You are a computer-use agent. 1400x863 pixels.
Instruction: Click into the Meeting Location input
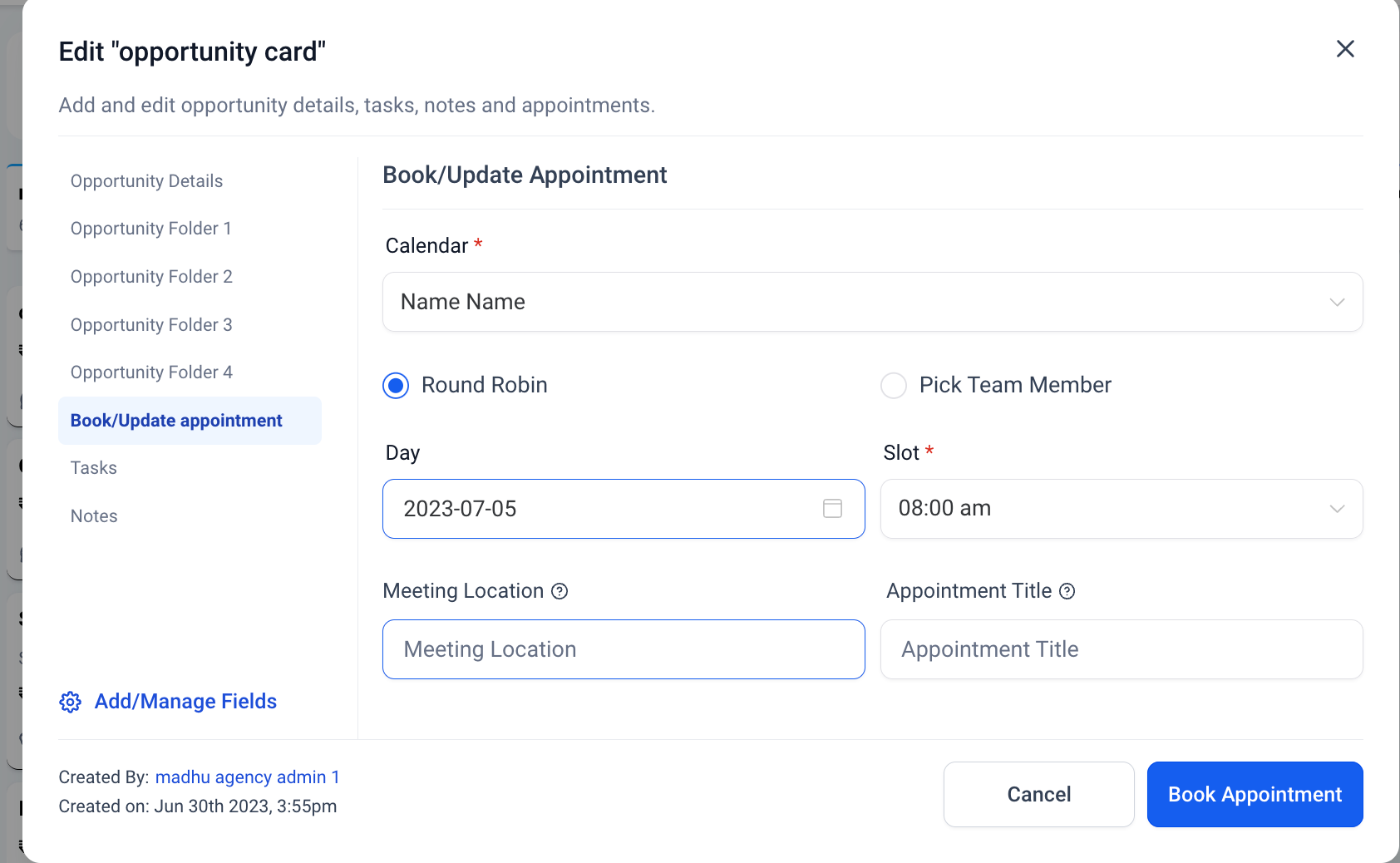coord(624,649)
